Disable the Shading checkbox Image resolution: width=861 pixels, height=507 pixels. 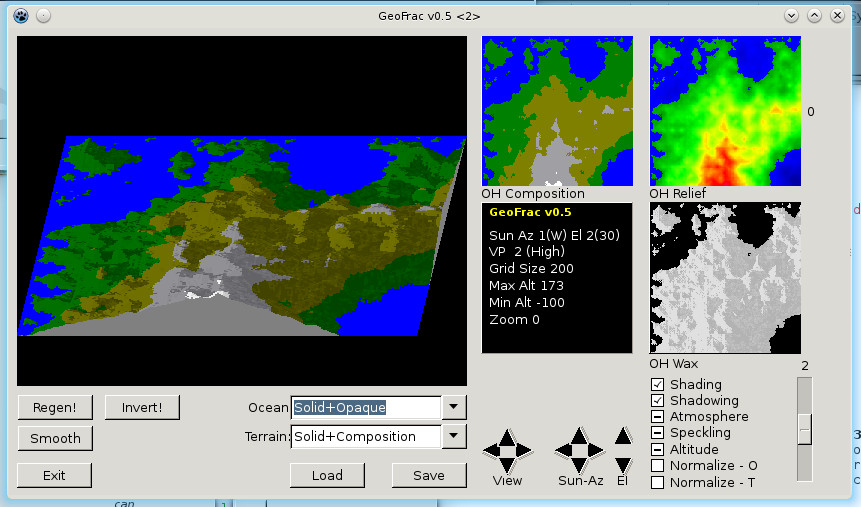[x=658, y=385]
